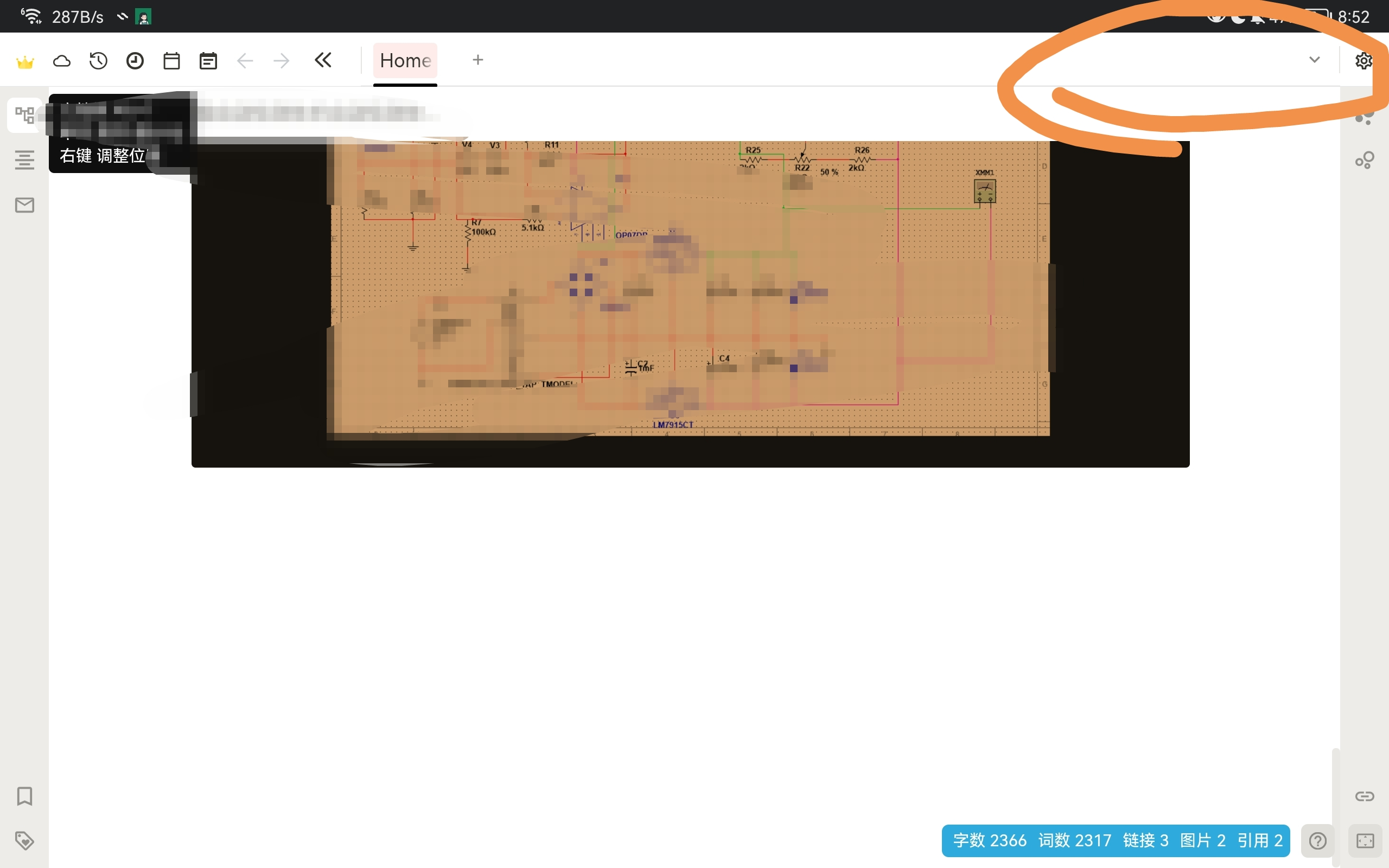Click the circuit schematic image

690,304
